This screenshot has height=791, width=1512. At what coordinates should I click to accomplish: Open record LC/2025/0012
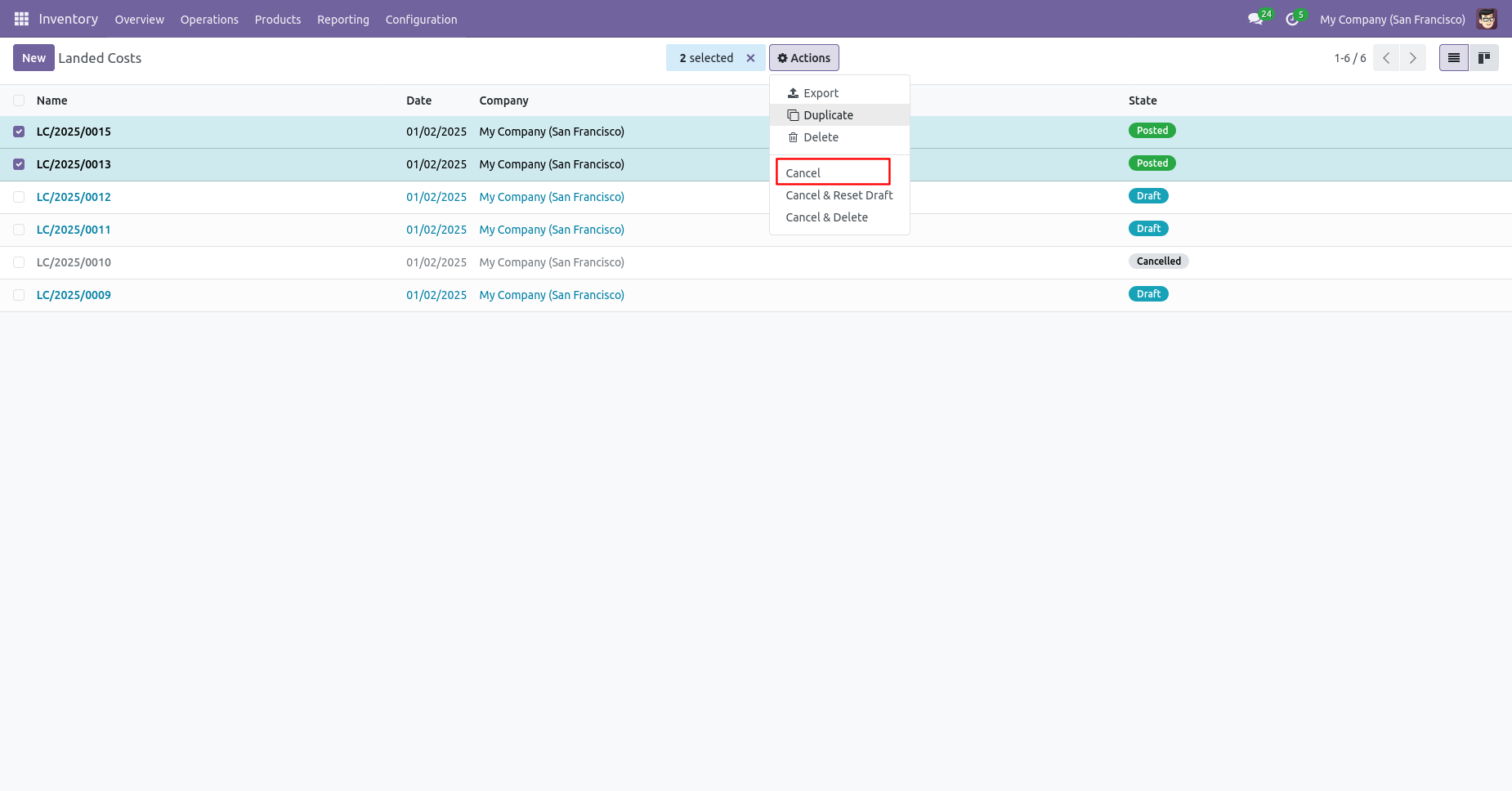click(74, 197)
